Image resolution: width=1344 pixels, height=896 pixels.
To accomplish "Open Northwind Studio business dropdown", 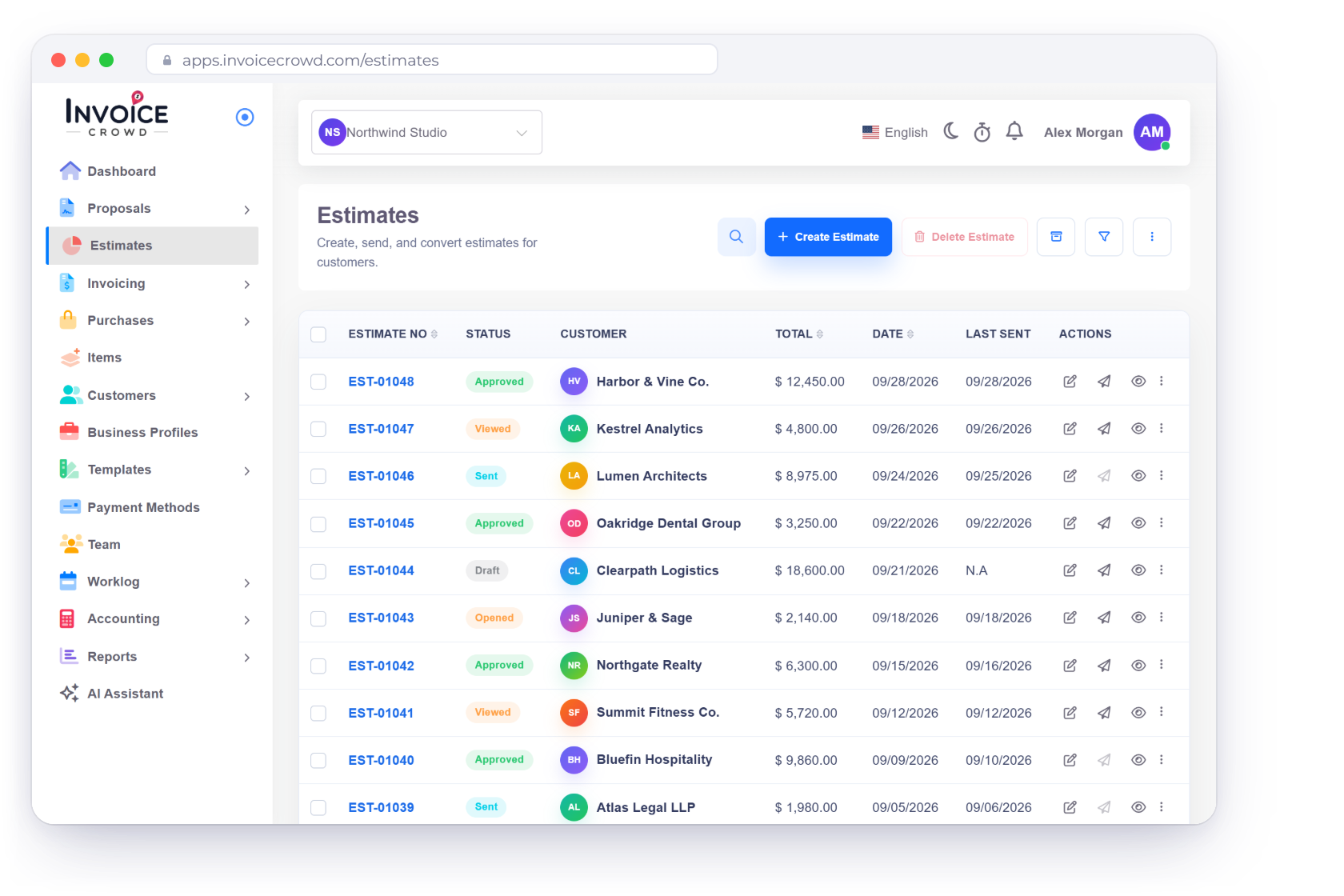I will (426, 132).
